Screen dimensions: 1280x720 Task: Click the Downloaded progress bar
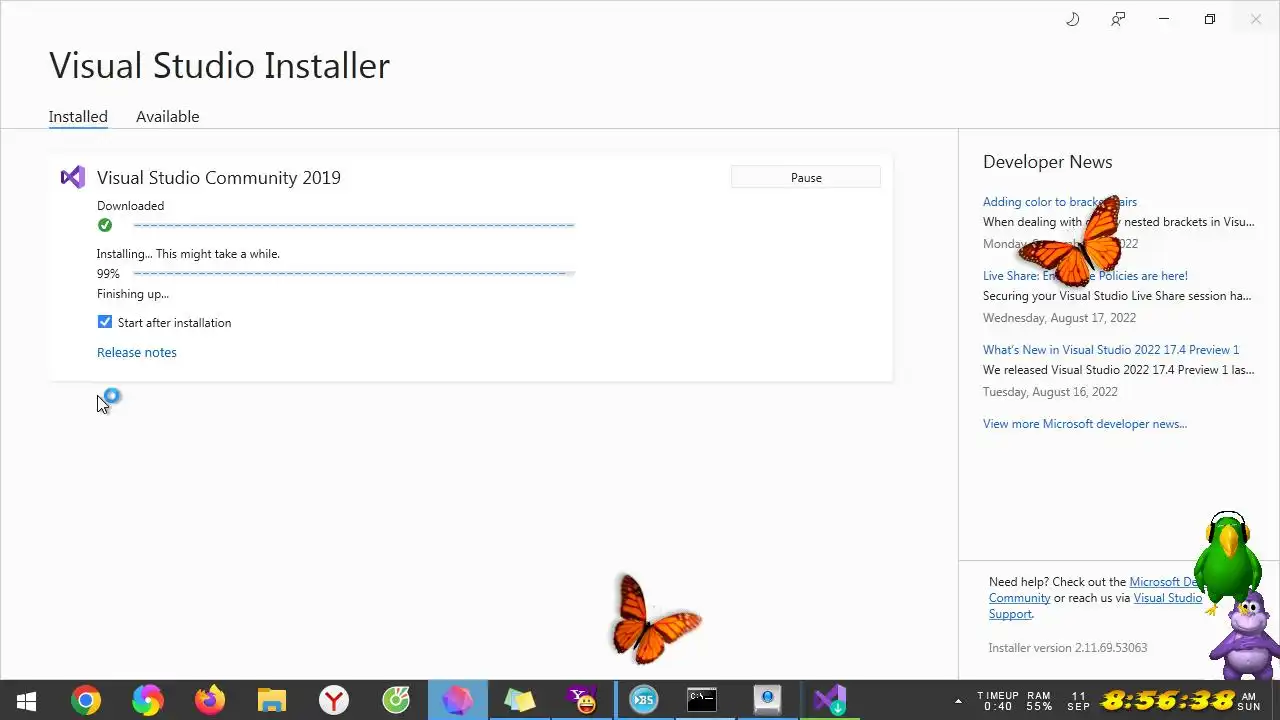[x=354, y=225]
